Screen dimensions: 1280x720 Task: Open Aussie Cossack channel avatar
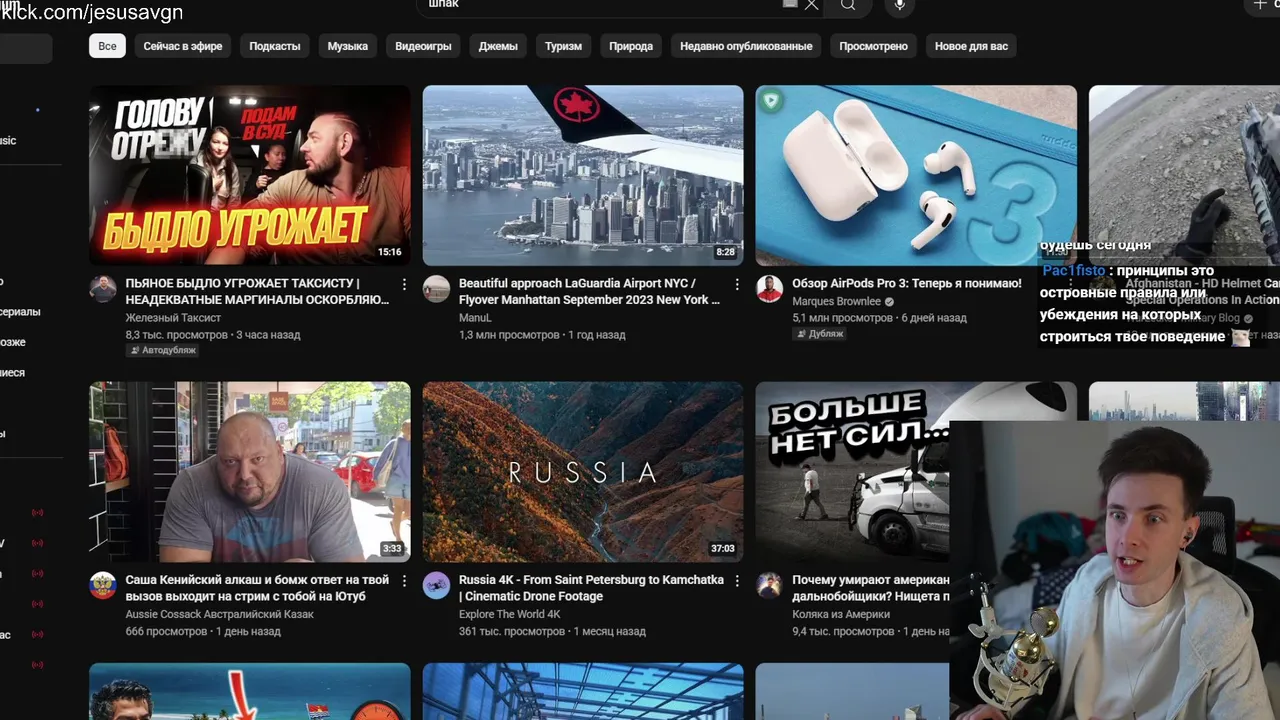click(x=103, y=585)
